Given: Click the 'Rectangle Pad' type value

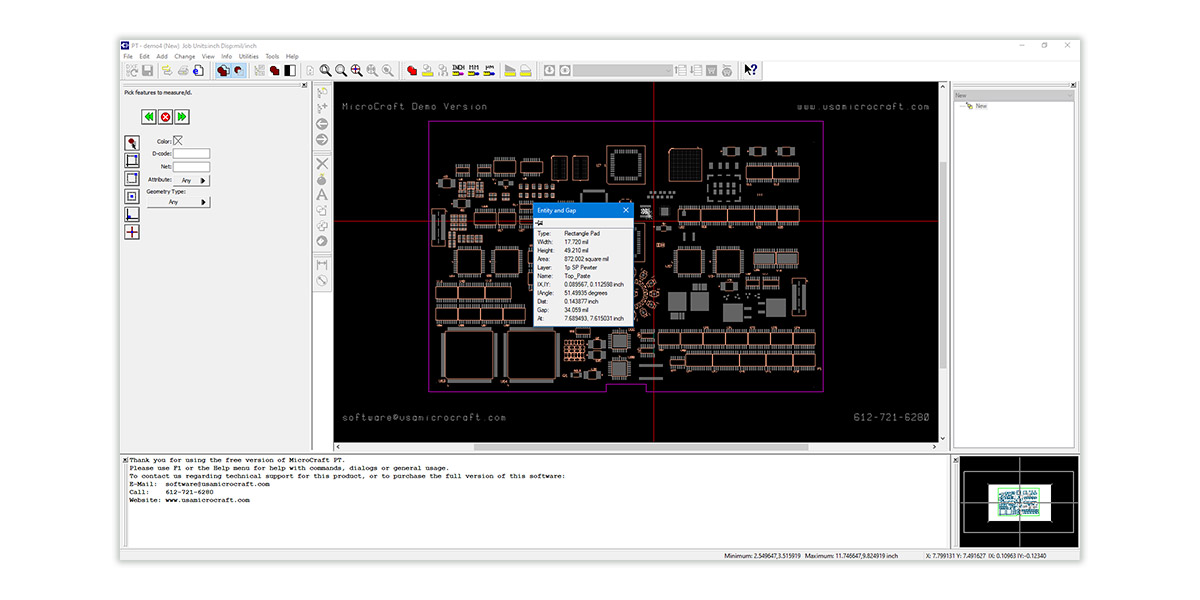Looking at the screenshot, I should [582, 233].
